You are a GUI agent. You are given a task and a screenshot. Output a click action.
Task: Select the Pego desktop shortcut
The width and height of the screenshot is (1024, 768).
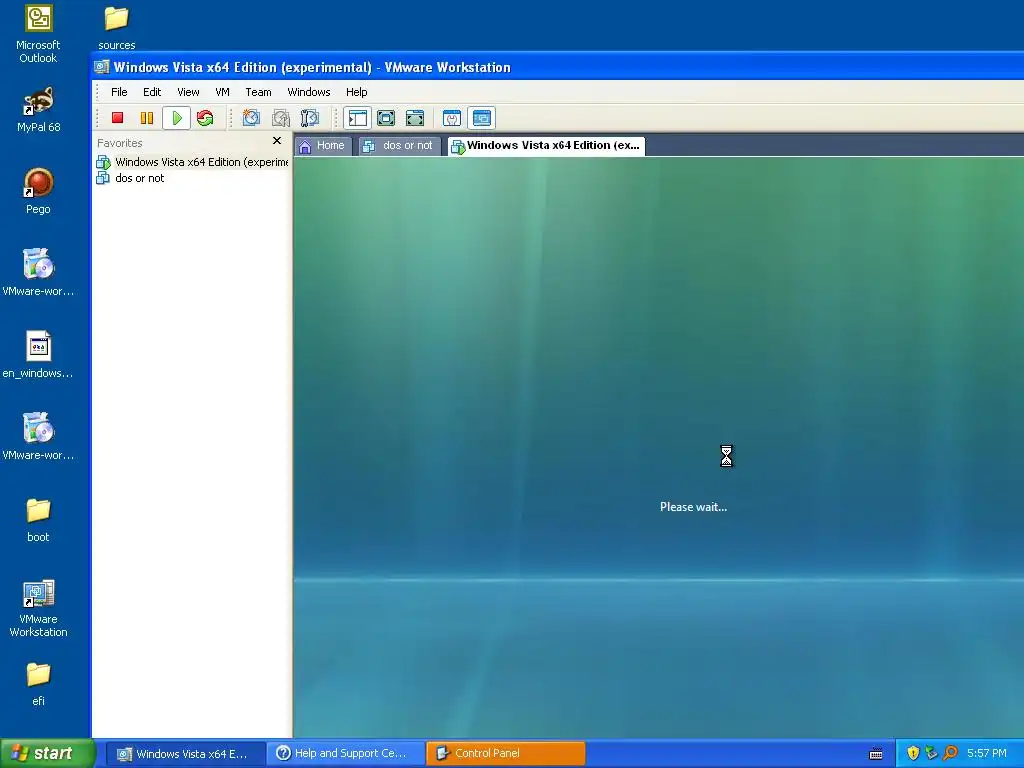click(38, 191)
